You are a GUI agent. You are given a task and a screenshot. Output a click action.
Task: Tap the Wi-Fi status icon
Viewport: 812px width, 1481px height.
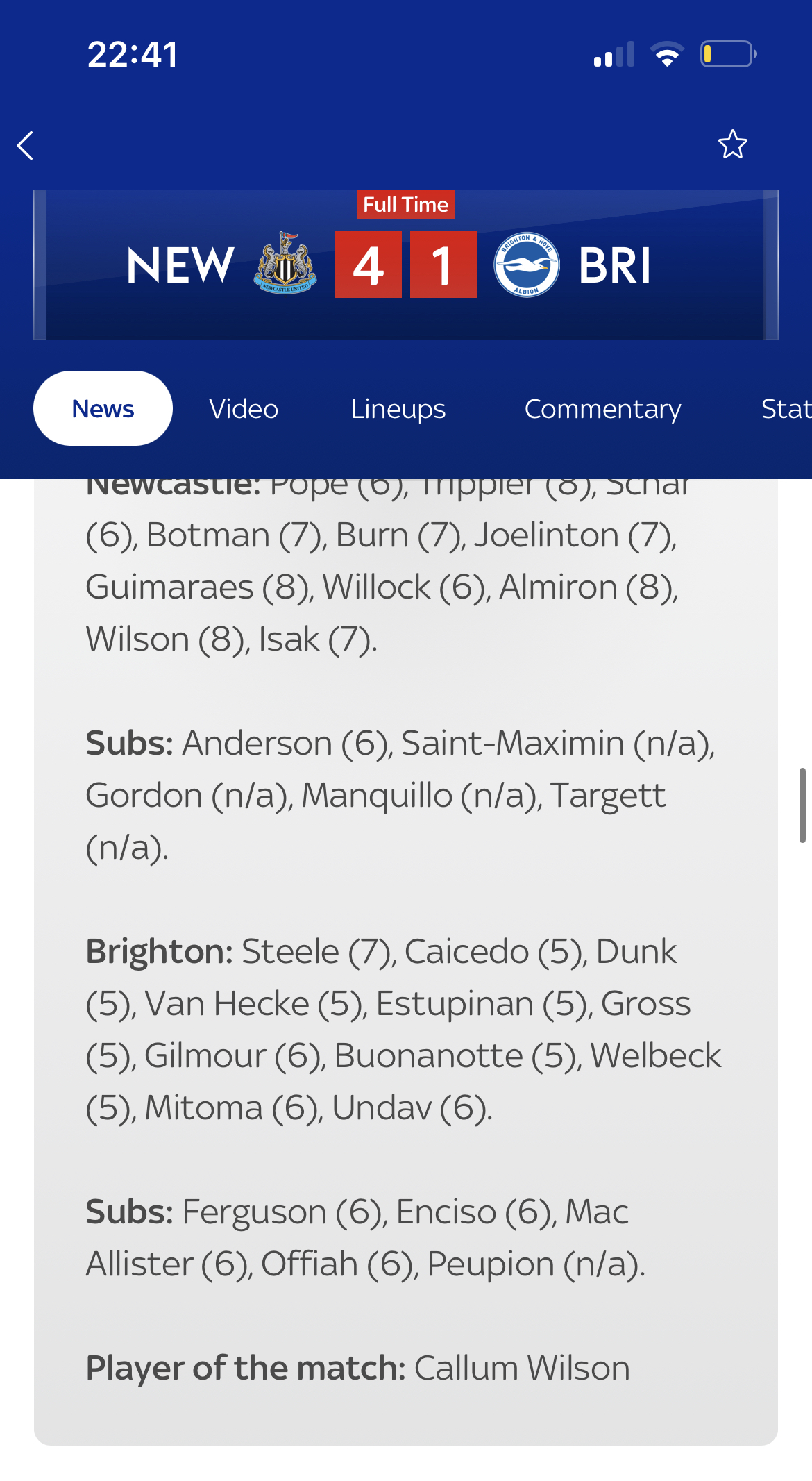(667, 54)
